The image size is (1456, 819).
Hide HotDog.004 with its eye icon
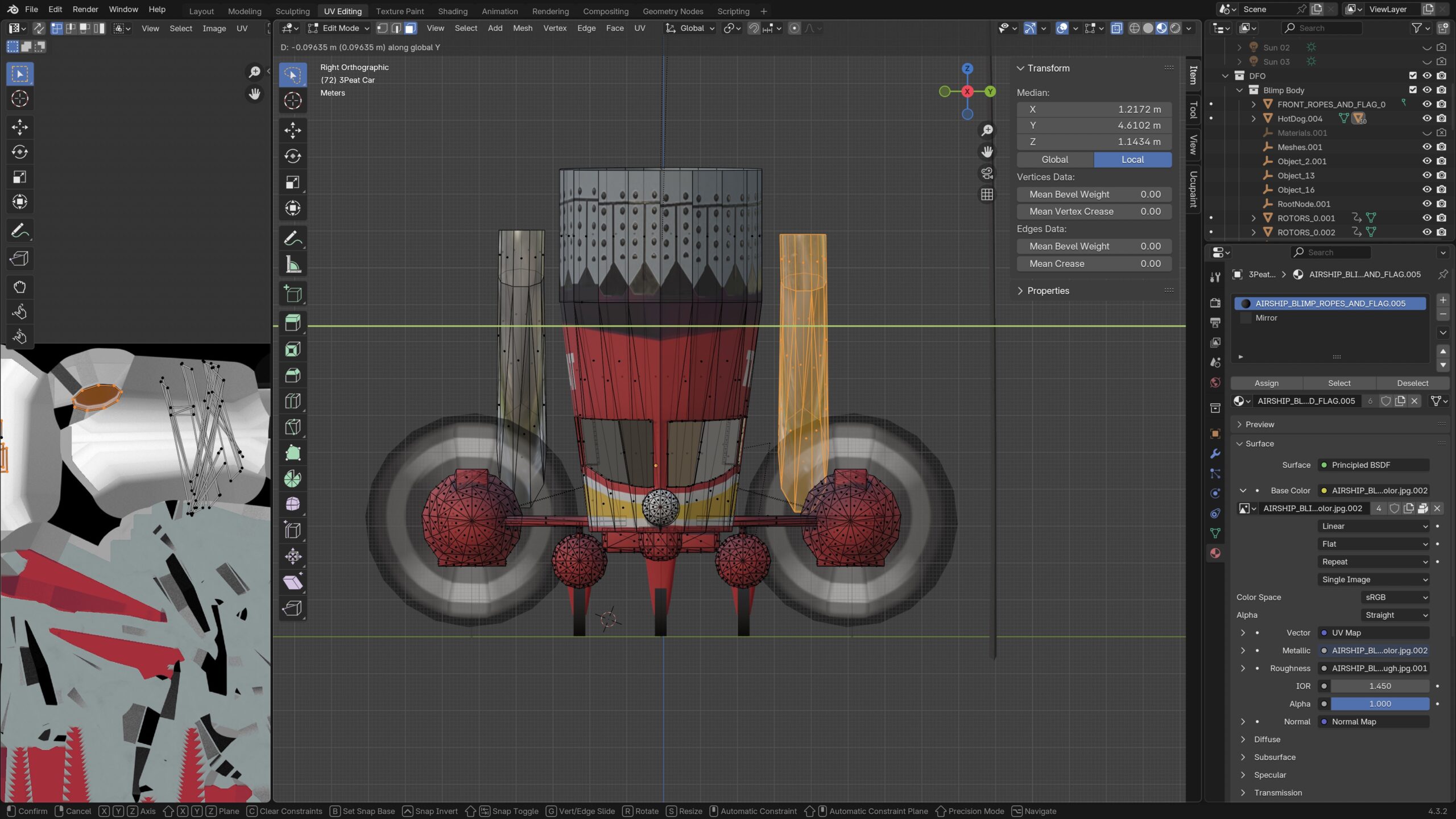coord(1427,118)
